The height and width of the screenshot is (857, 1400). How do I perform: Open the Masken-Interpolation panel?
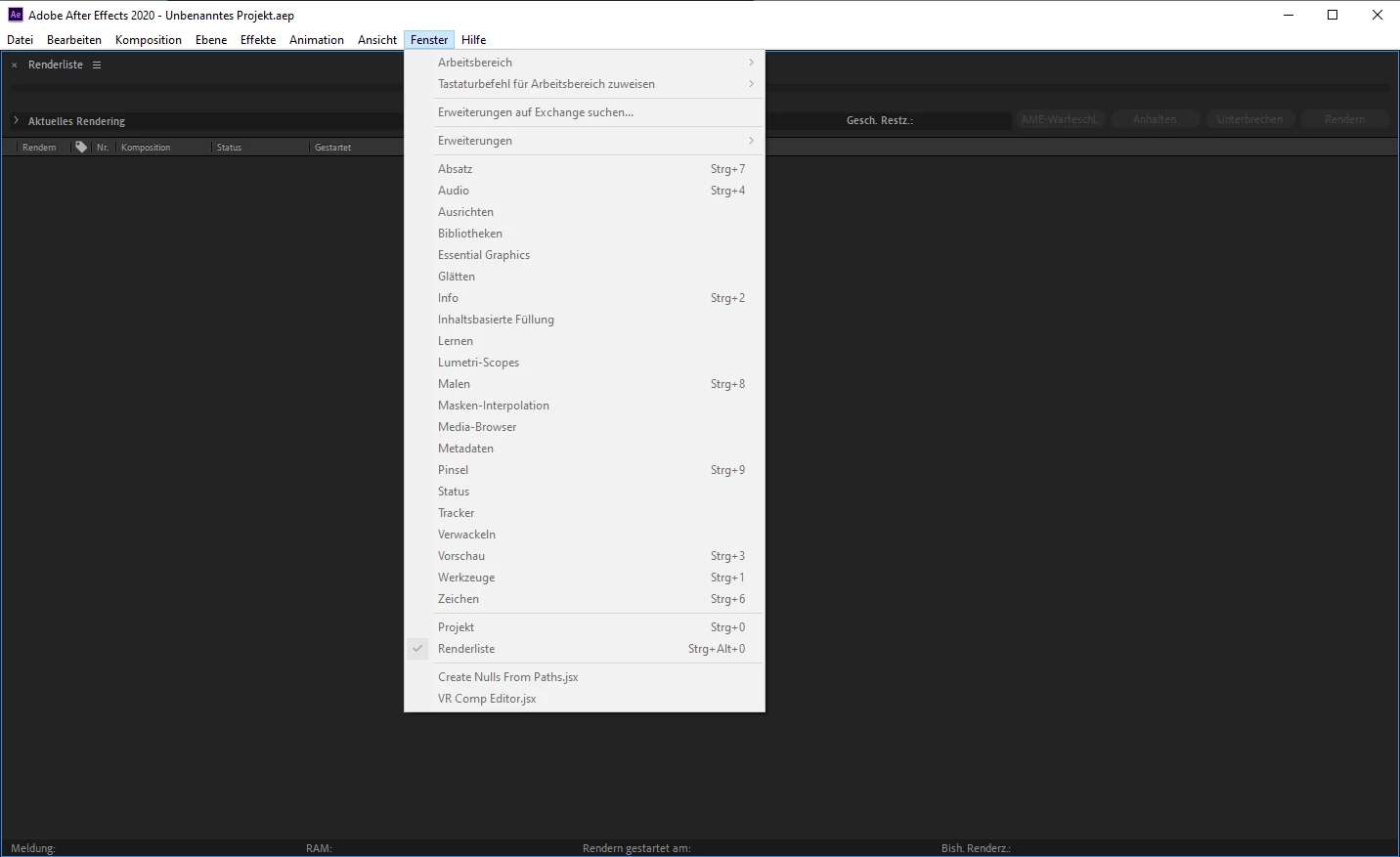585,406
